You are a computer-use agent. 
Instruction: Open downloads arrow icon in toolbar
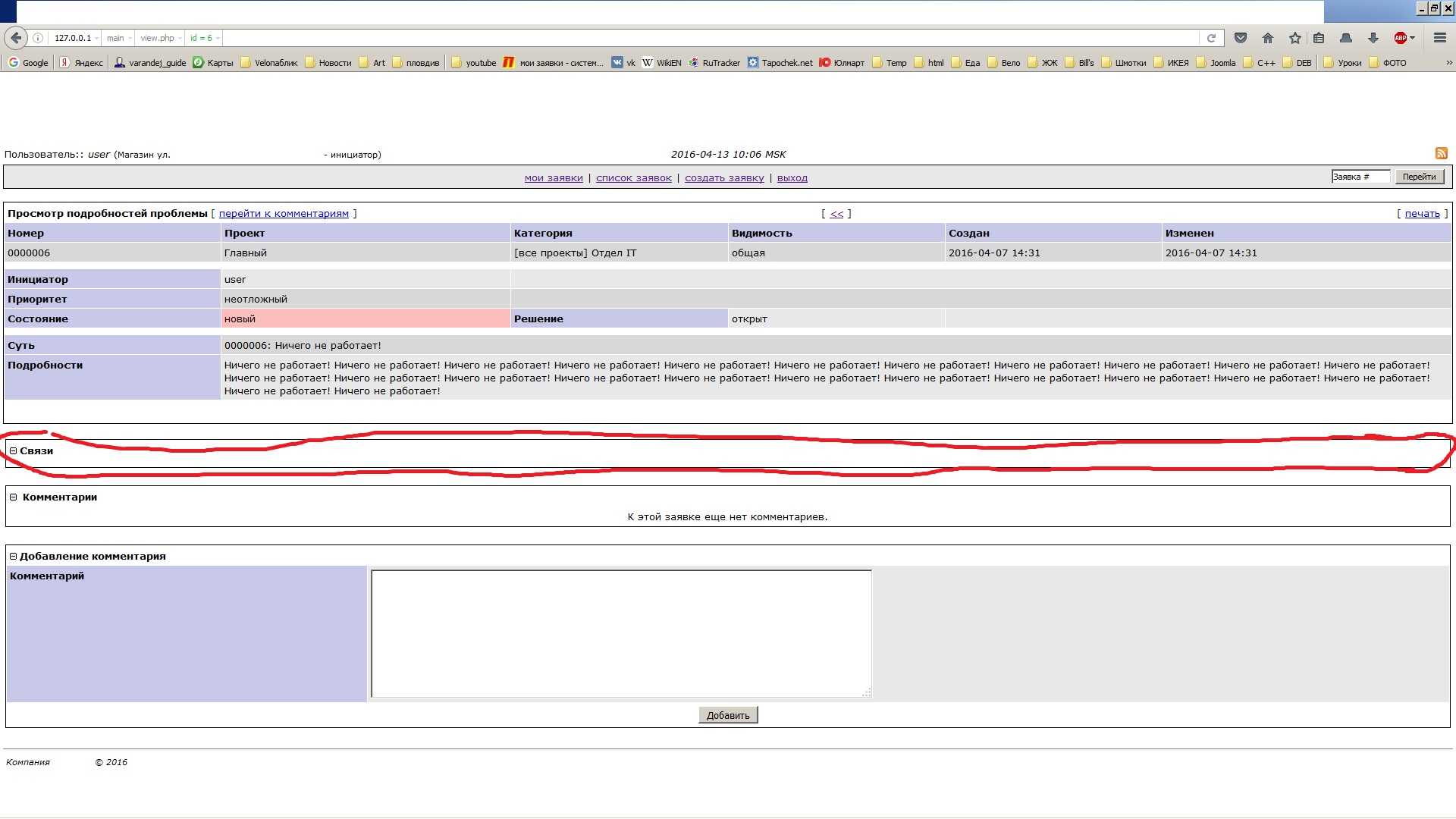point(1373,38)
